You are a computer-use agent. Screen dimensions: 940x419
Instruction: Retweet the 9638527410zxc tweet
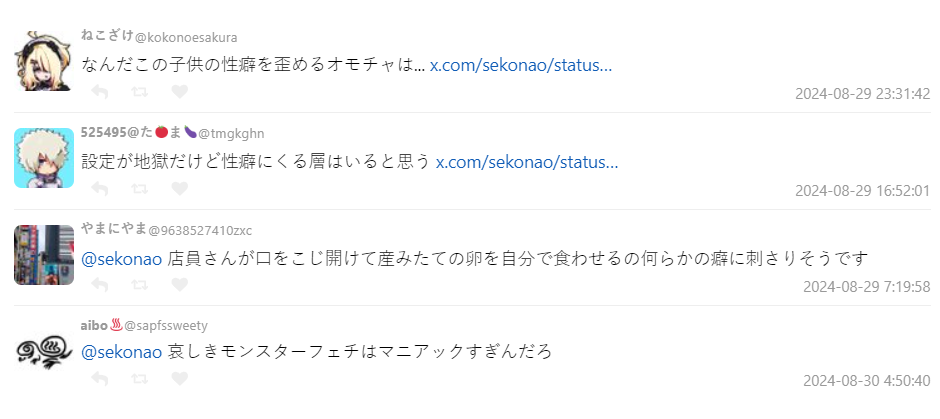pyautogui.click(x=140, y=285)
